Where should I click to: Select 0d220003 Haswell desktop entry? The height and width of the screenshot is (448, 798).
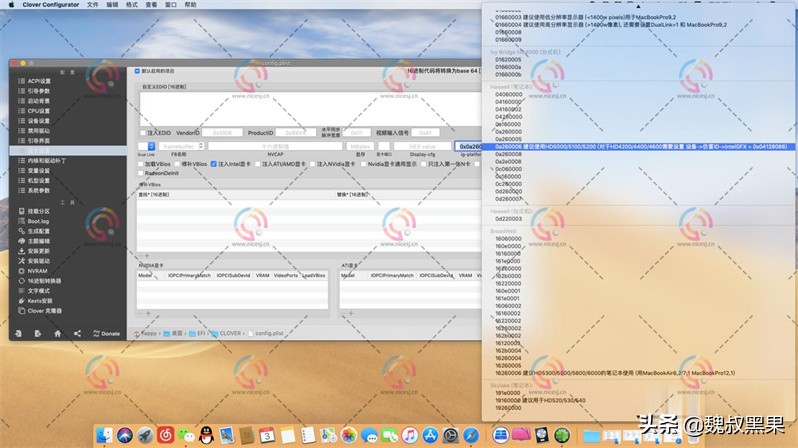coord(508,219)
